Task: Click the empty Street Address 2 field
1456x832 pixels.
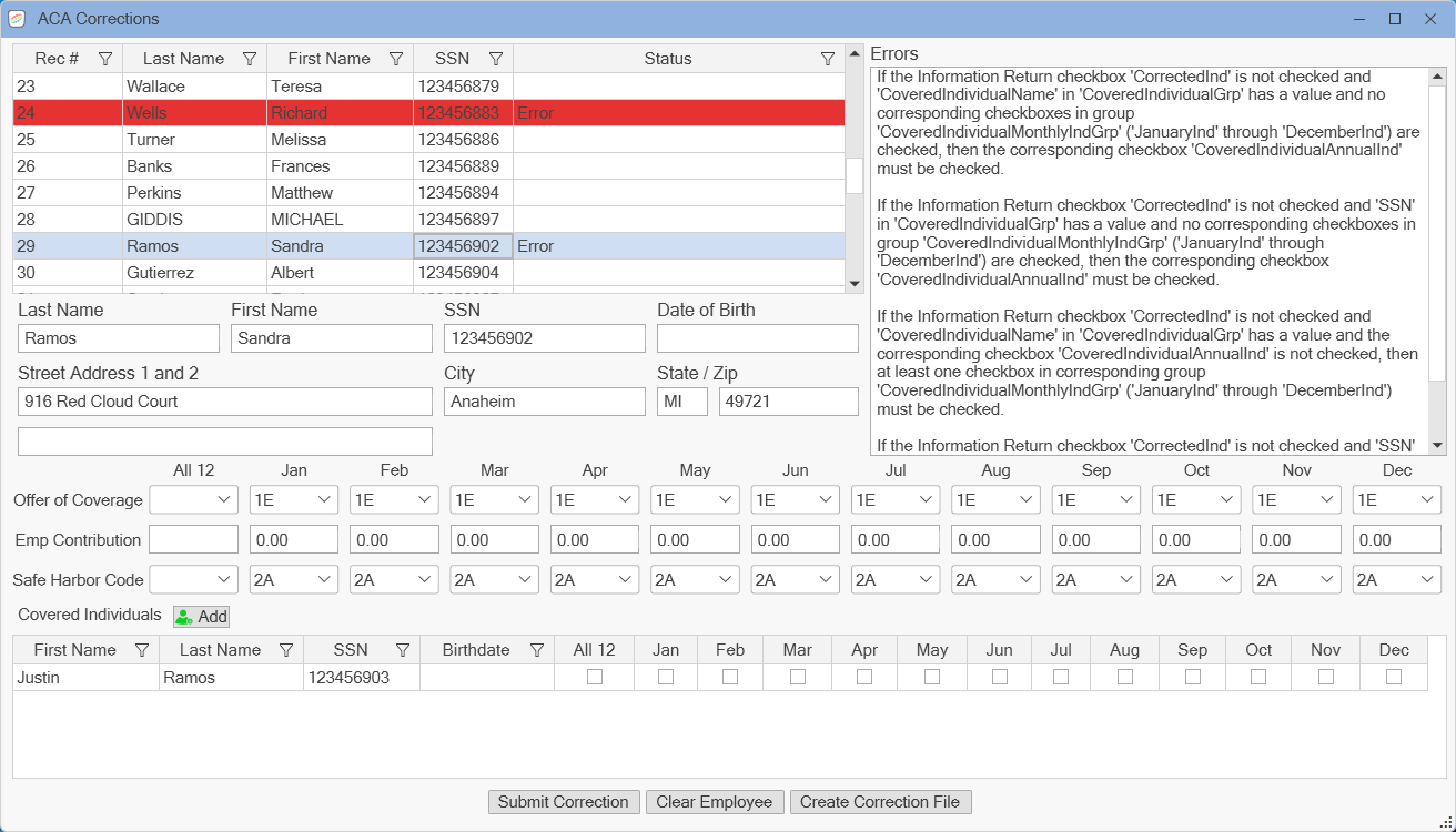Action: pyautogui.click(x=225, y=441)
